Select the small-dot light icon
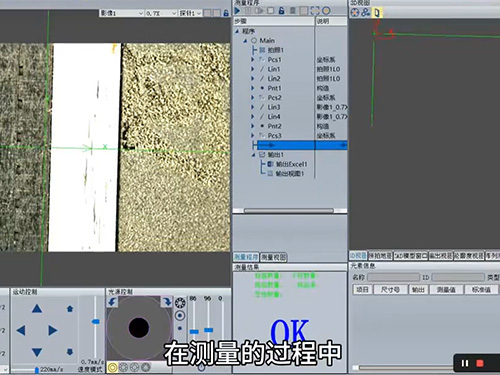Viewport: 500px width, 375px height. coord(180,328)
